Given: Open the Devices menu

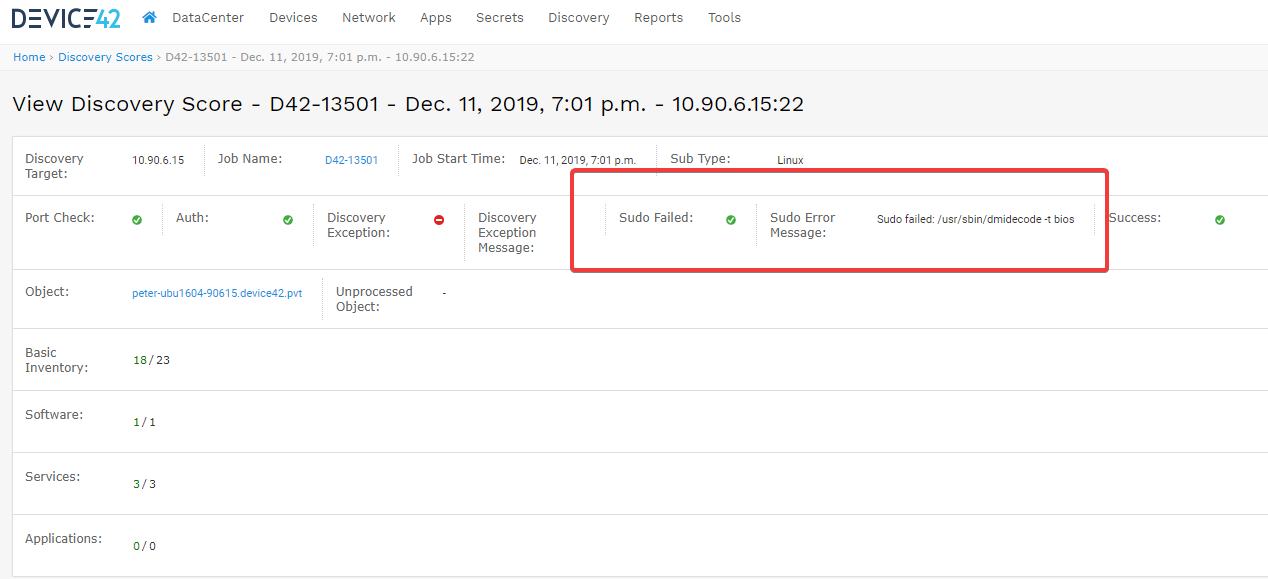Looking at the screenshot, I should [x=293, y=18].
